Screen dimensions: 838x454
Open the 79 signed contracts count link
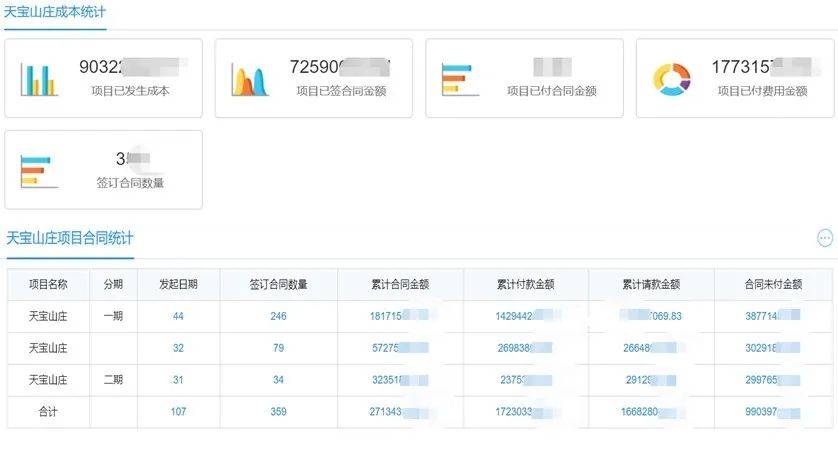pos(278,348)
